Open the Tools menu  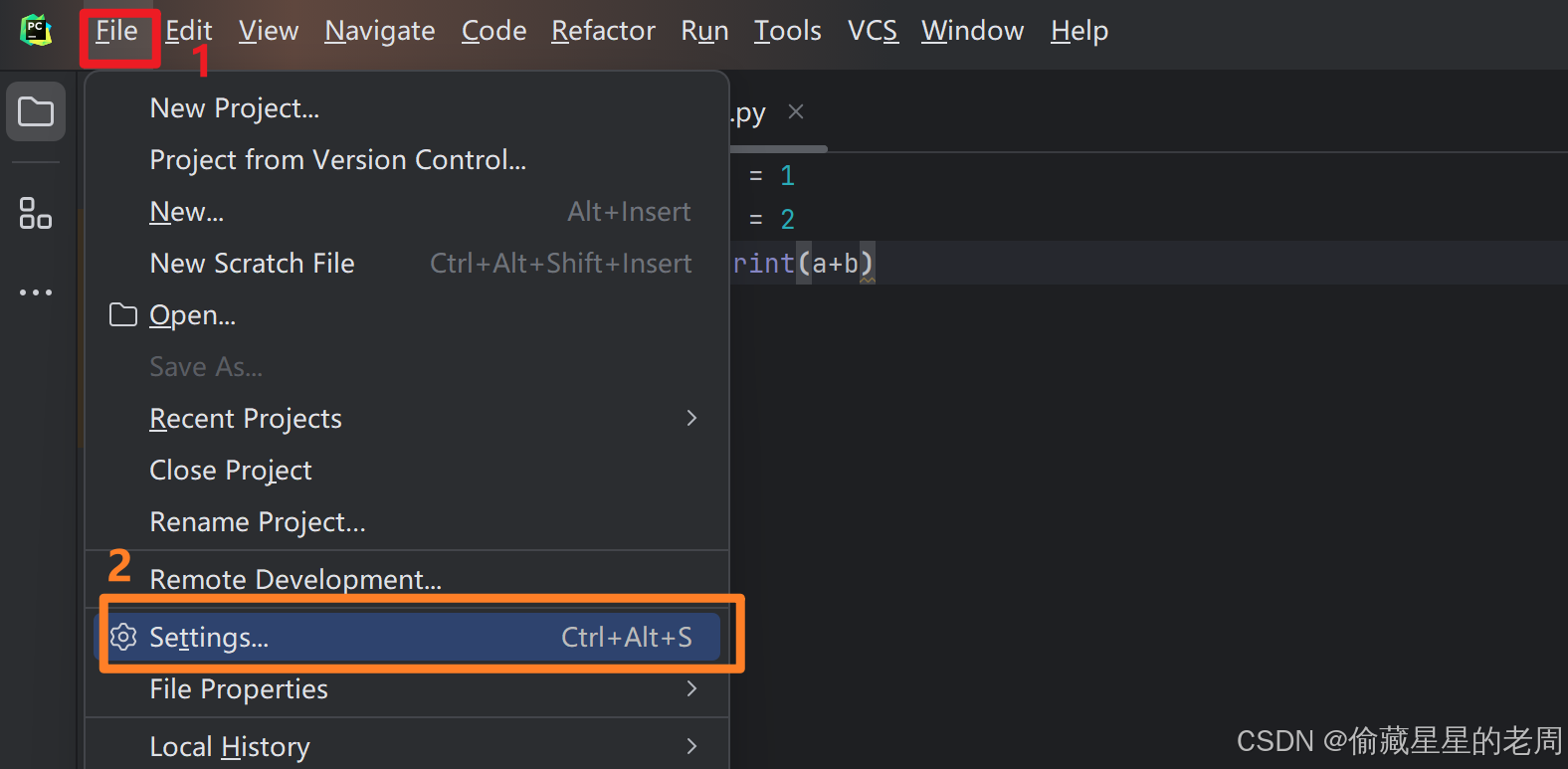[787, 31]
